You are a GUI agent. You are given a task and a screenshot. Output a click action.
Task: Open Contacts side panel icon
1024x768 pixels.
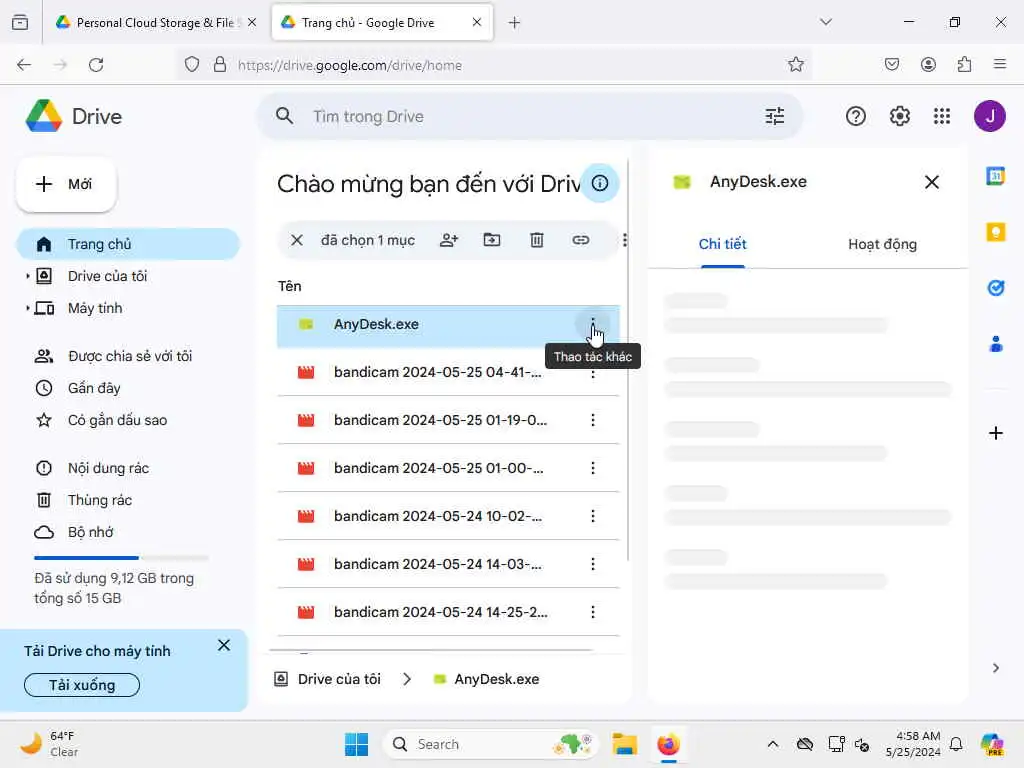(x=995, y=344)
